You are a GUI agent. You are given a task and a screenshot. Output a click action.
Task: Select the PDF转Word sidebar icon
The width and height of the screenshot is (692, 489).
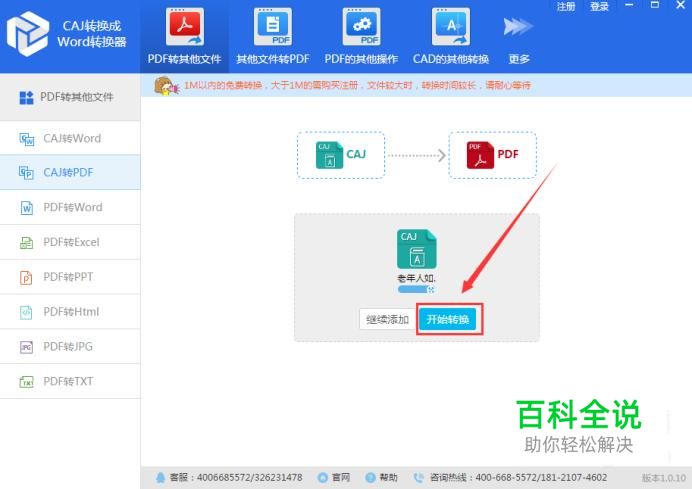click(26, 207)
